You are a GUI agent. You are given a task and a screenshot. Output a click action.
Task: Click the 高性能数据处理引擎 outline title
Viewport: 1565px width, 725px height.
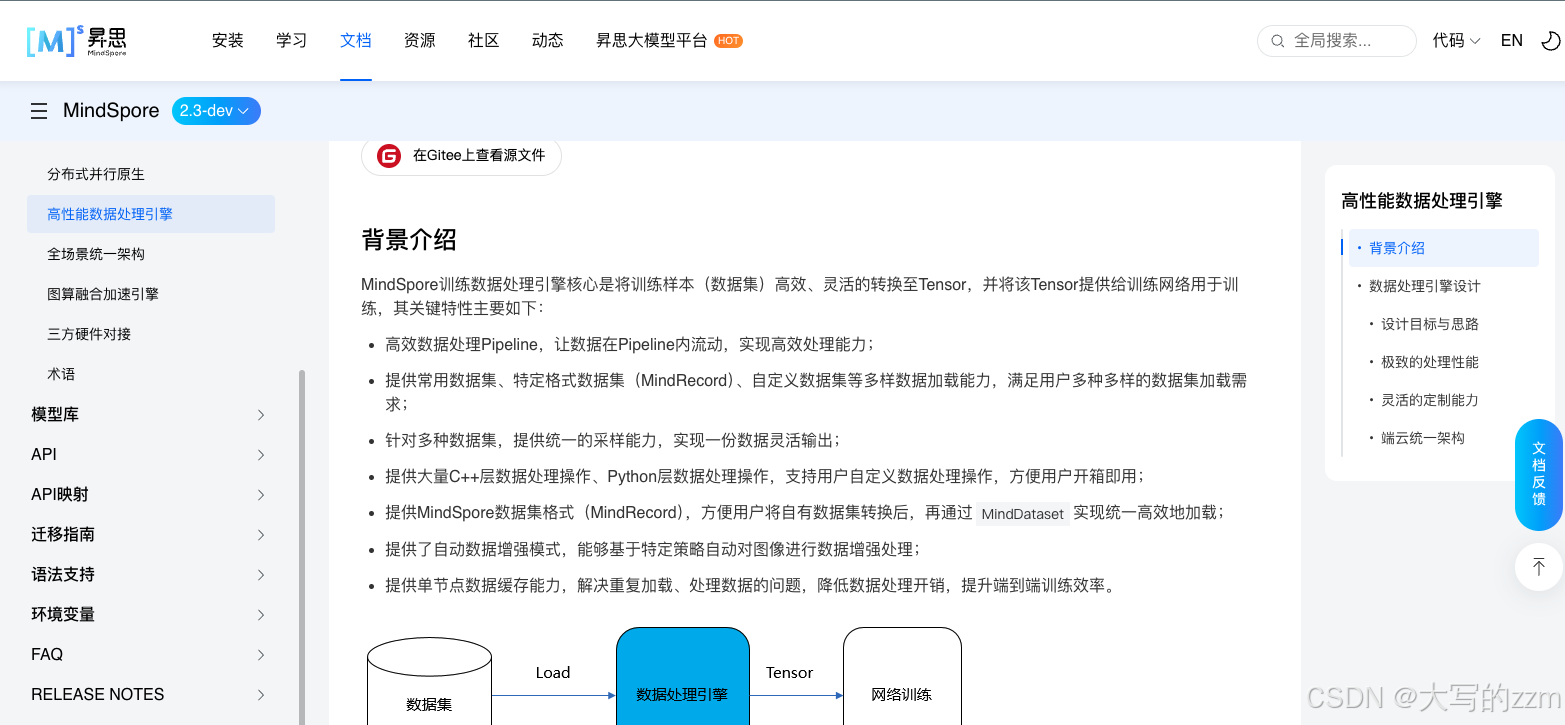coord(1422,201)
